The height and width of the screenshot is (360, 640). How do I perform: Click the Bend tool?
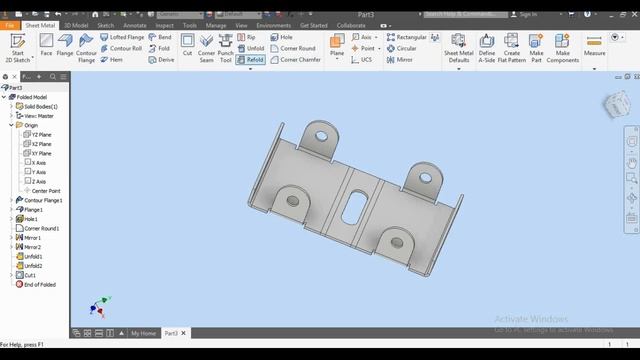[160, 37]
